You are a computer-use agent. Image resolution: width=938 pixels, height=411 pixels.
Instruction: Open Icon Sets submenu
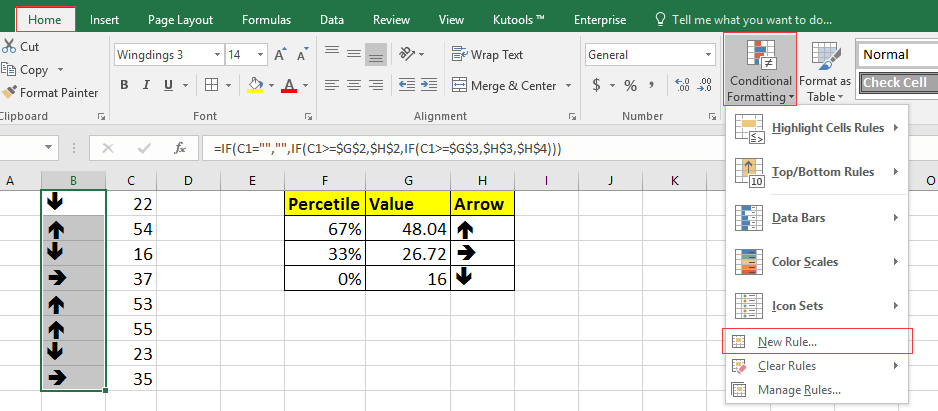818,306
